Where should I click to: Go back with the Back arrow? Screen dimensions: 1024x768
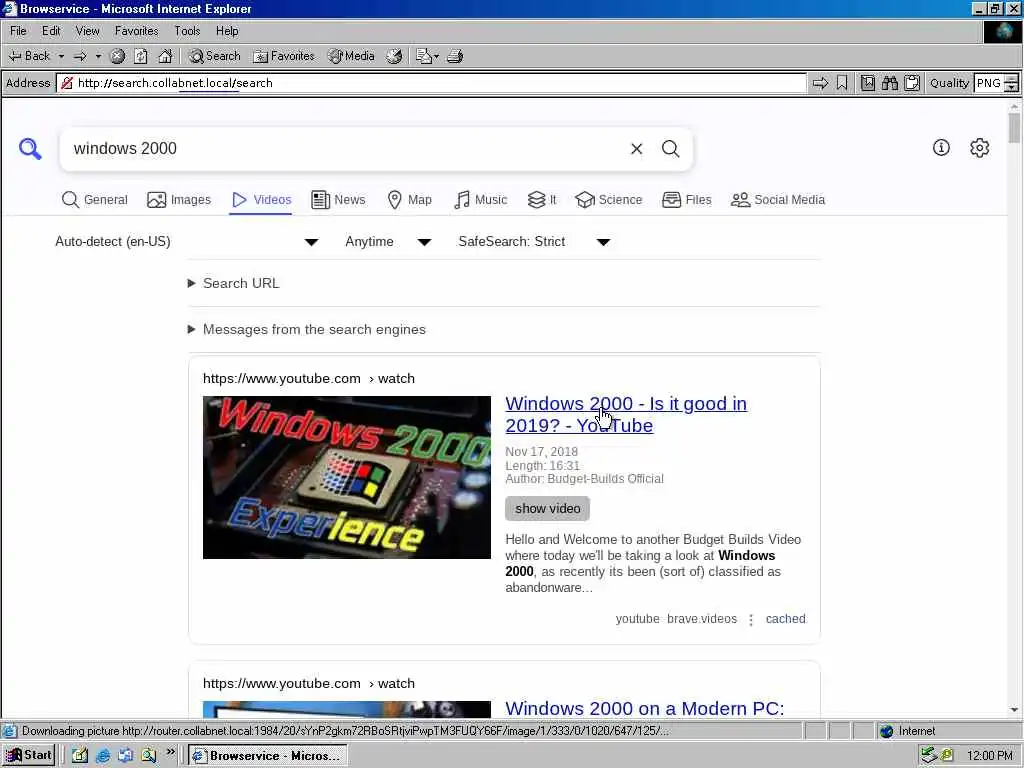[29, 56]
